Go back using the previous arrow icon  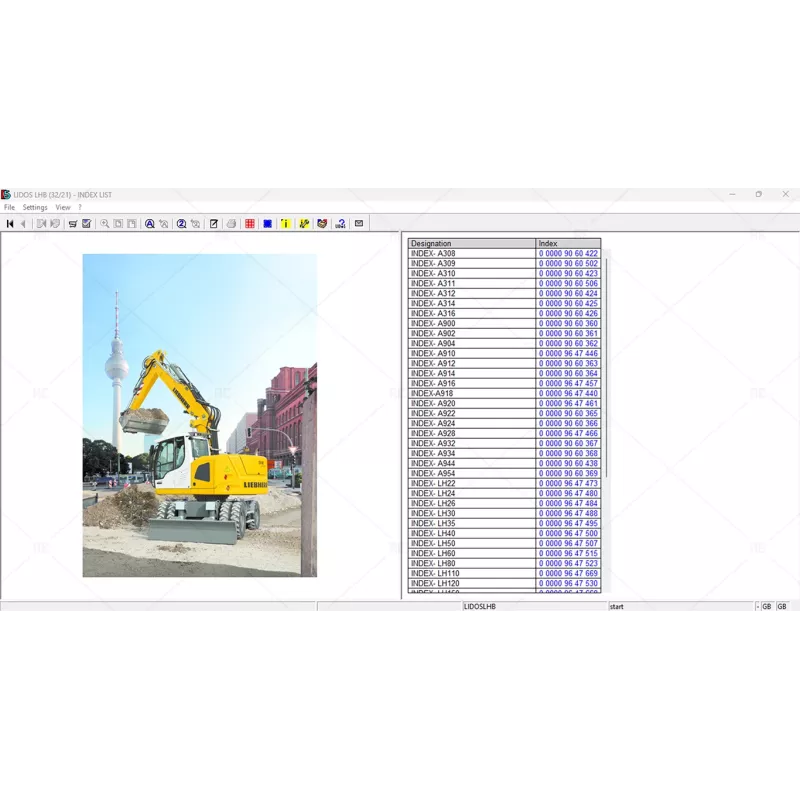point(23,225)
